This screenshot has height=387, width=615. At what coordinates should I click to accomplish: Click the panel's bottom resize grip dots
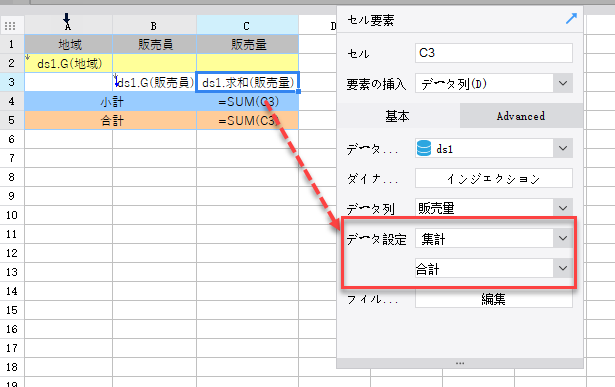click(x=460, y=363)
